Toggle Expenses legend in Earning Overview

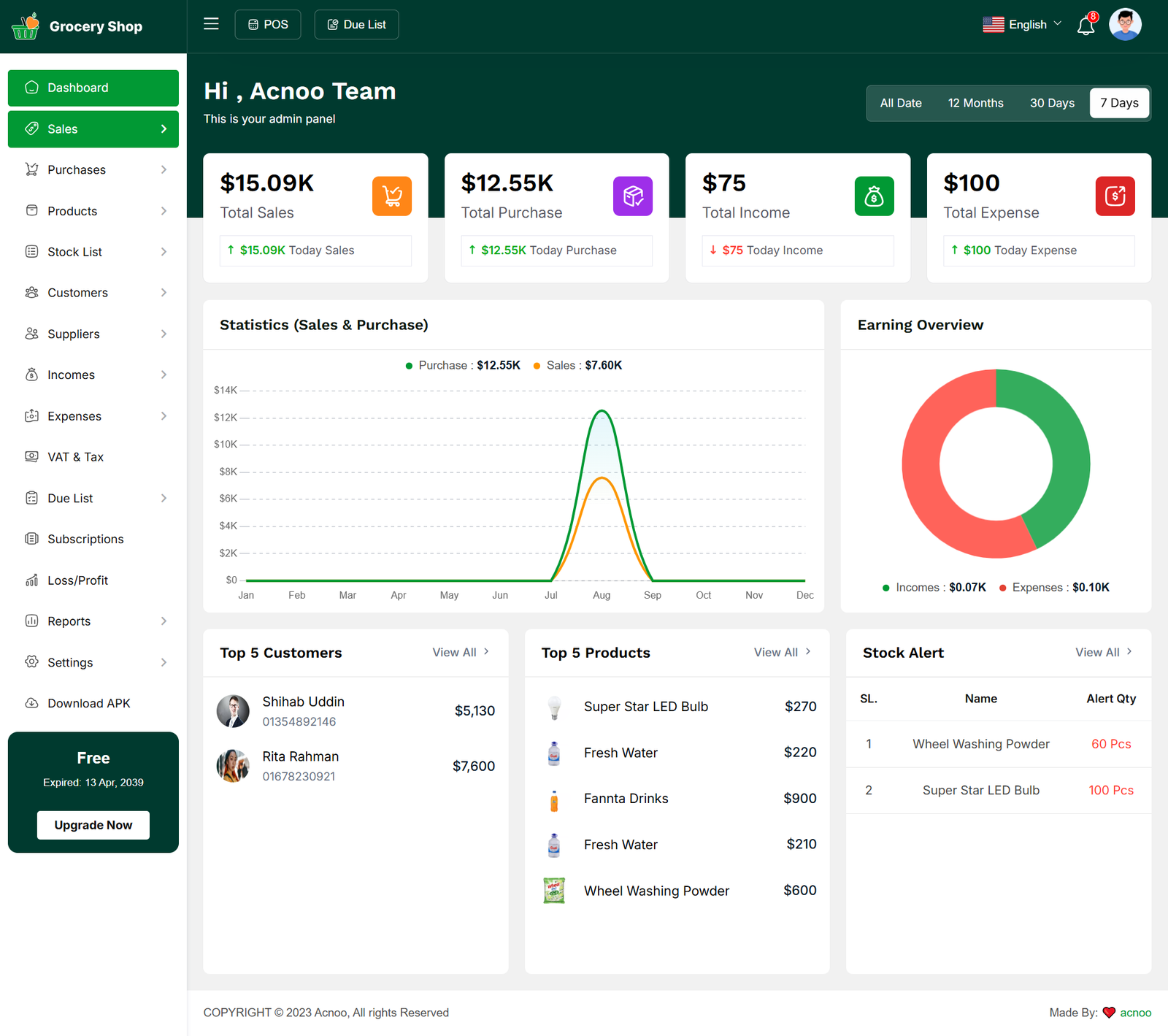[x=1053, y=588]
